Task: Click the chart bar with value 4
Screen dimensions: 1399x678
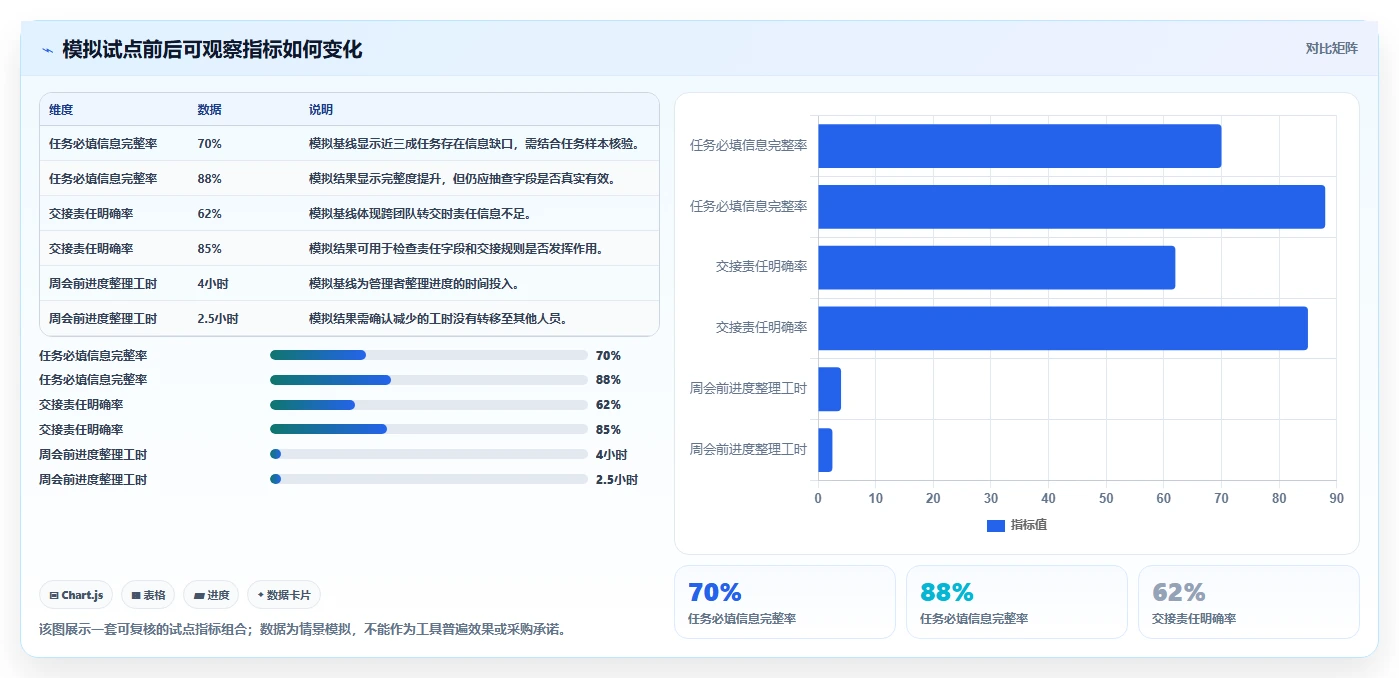Action: coord(829,389)
